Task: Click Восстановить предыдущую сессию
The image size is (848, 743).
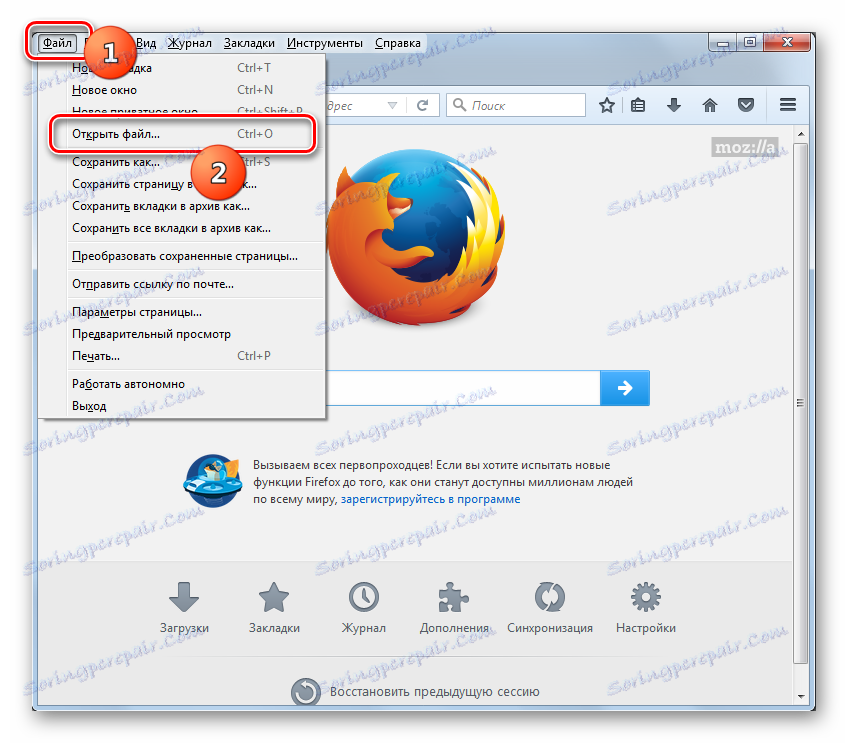Action: (x=415, y=692)
